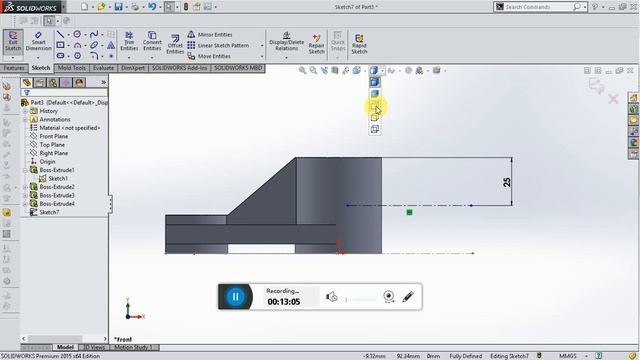The width and height of the screenshot is (640, 360).
Task: Click Mirror Entities
Action: tap(210, 35)
